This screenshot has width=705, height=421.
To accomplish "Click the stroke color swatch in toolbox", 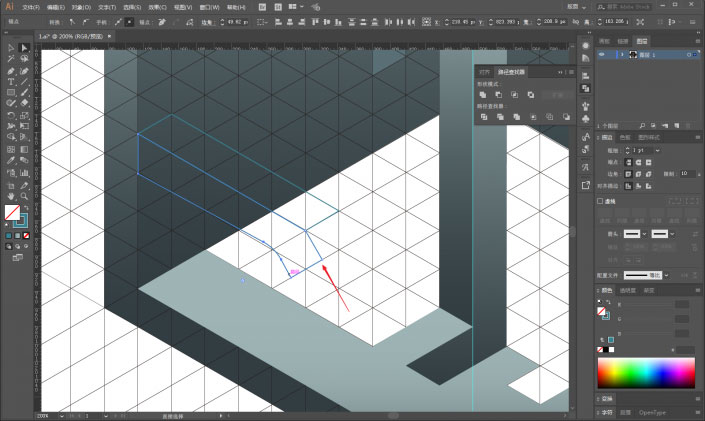I will [x=22, y=221].
